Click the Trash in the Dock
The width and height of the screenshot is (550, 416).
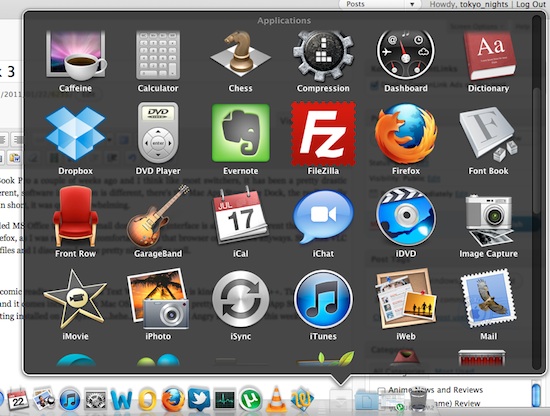coord(418,400)
